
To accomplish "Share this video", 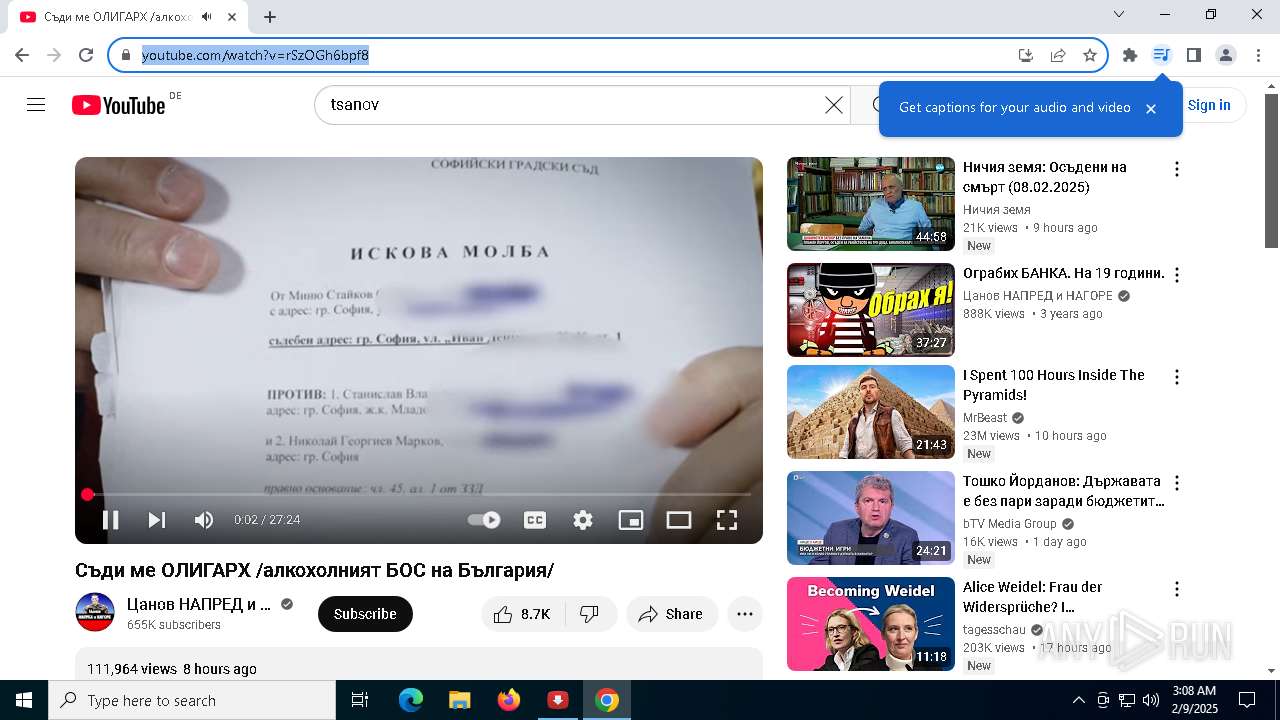I will pyautogui.click(x=672, y=614).
